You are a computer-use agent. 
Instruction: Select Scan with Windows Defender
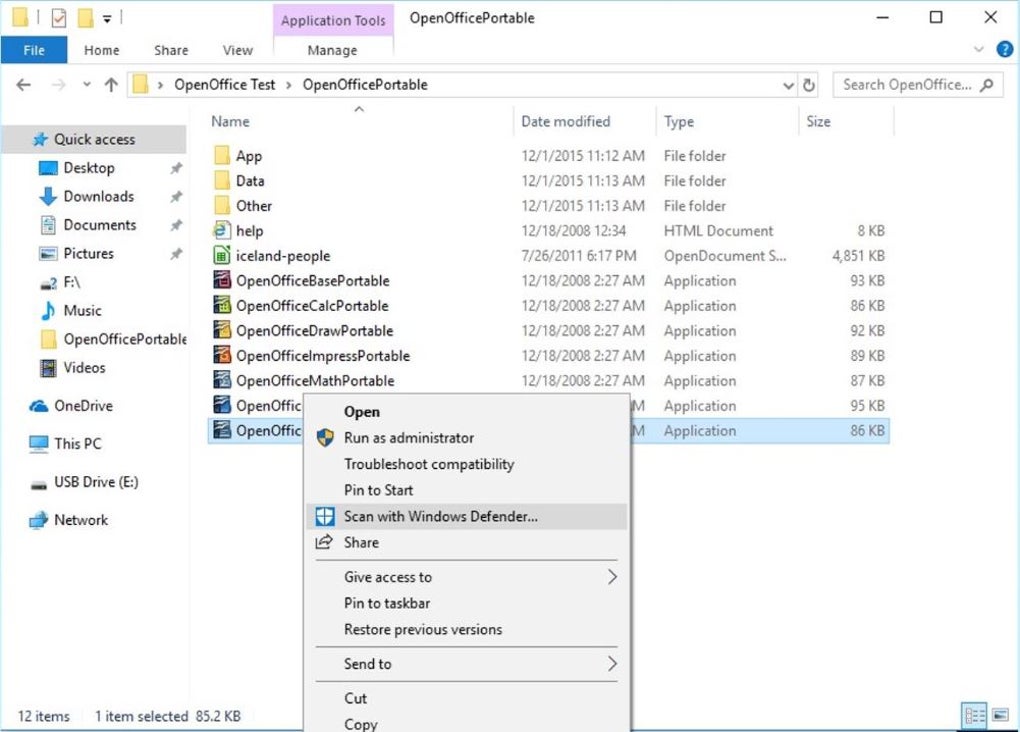point(466,517)
